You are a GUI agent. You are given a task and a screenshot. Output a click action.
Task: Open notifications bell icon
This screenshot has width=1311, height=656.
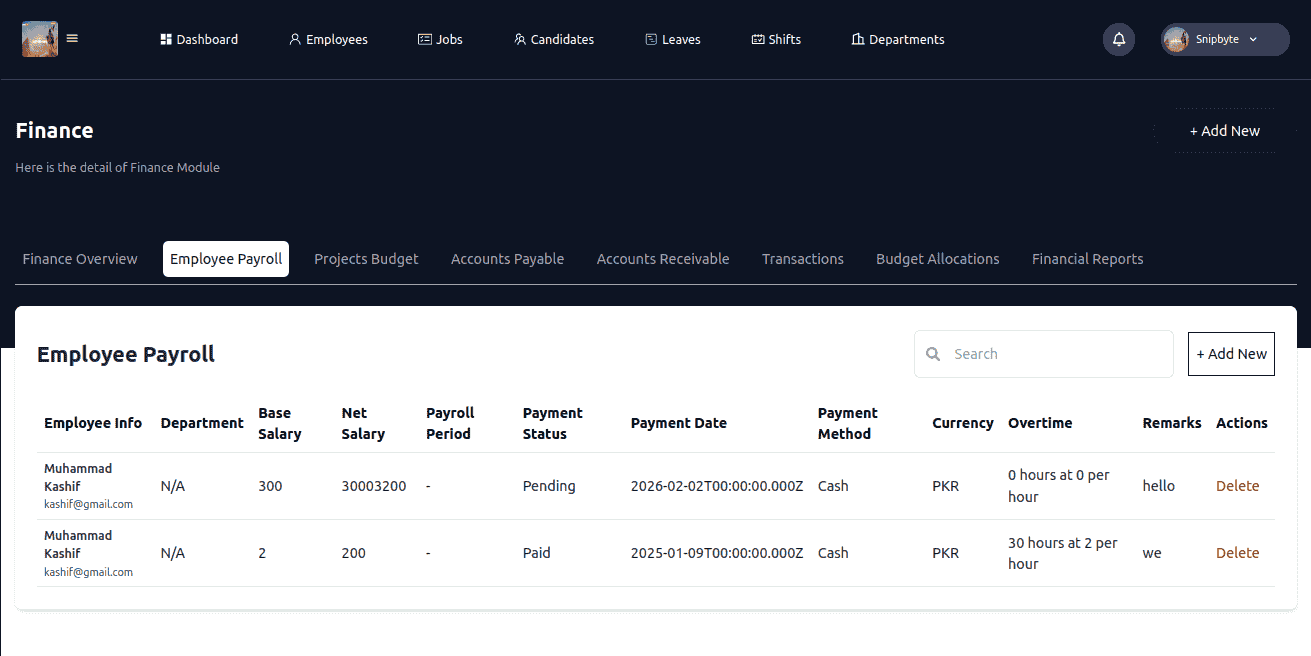click(1119, 40)
